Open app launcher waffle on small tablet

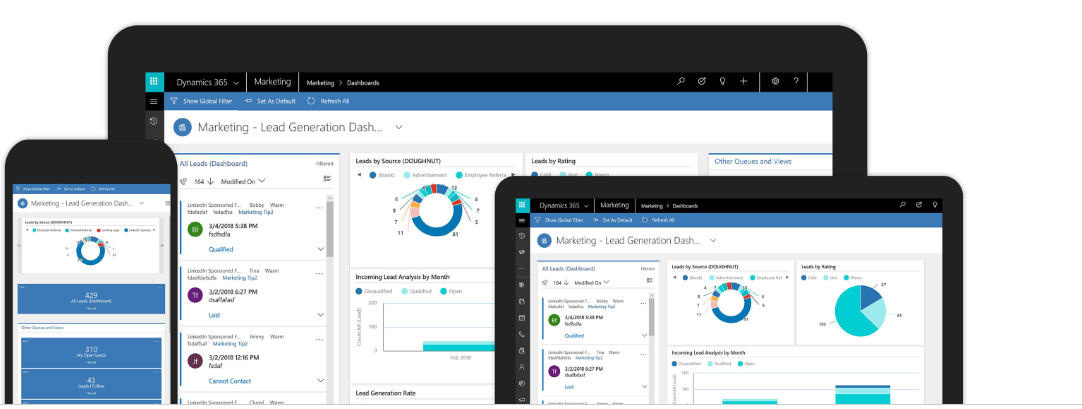522,205
